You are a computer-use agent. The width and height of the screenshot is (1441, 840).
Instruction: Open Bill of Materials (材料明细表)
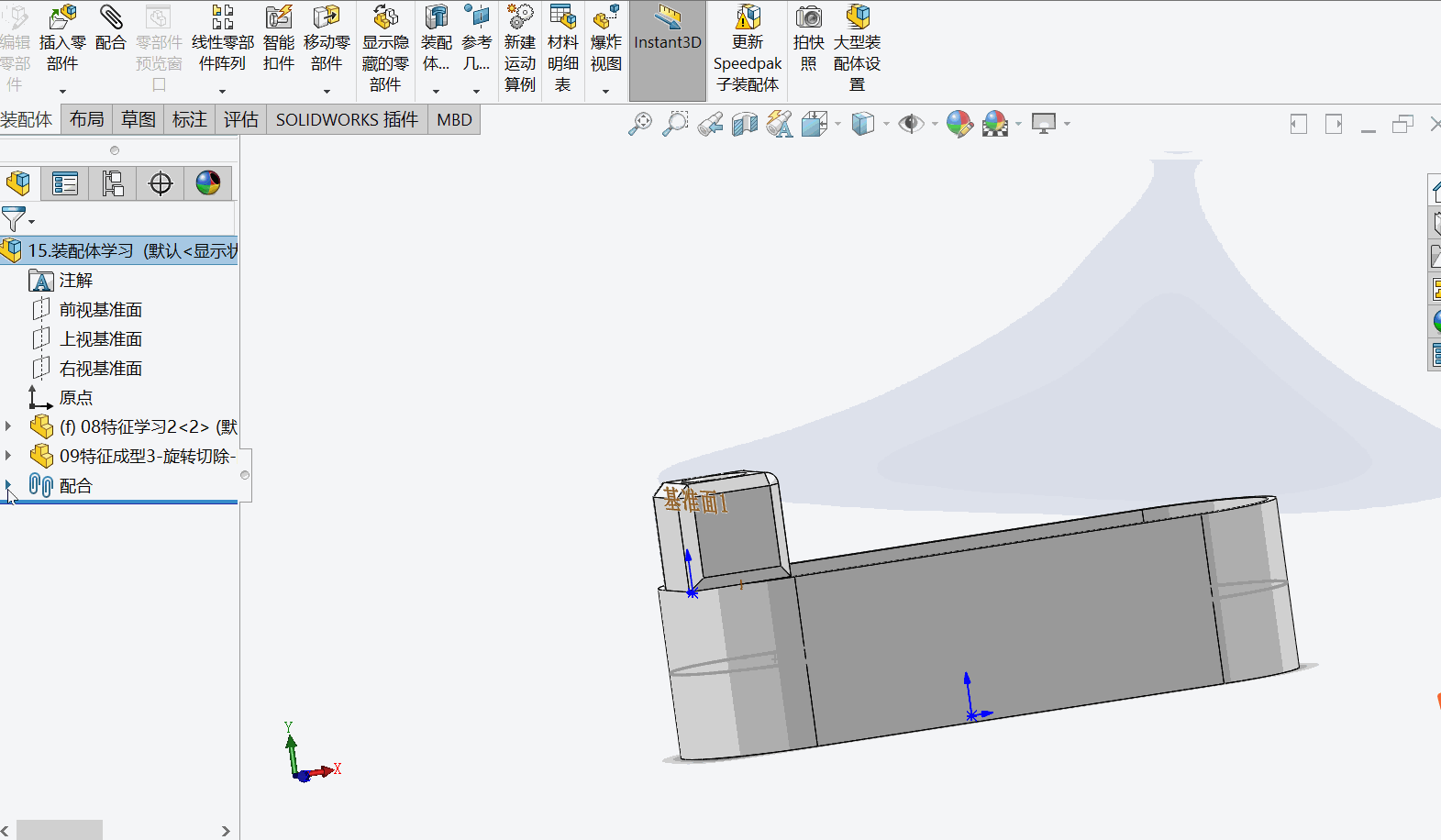tap(562, 49)
